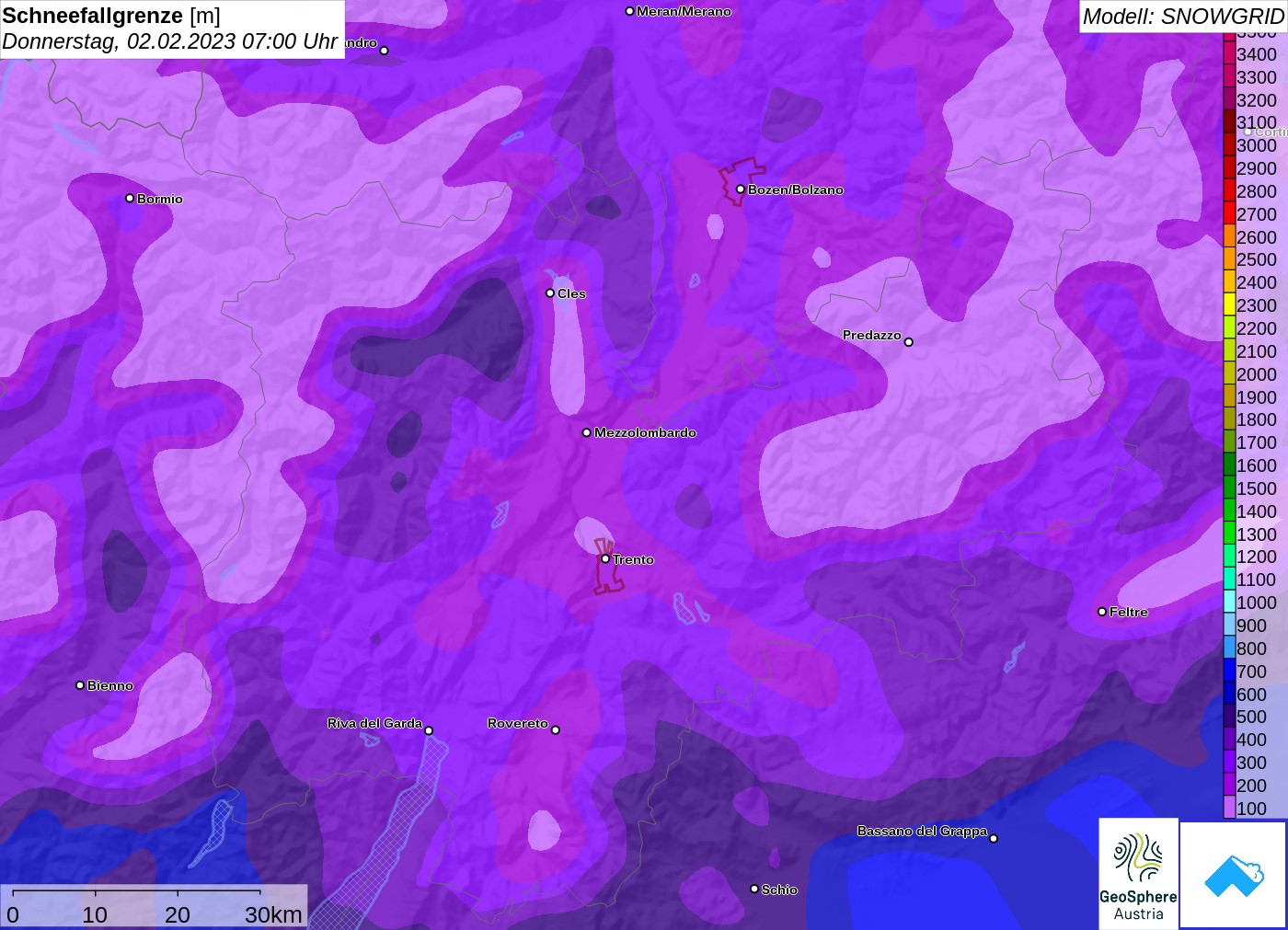Image resolution: width=1288 pixels, height=930 pixels.
Task: Click the GeoSphere Austria logo
Action: [x=1138, y=873]
